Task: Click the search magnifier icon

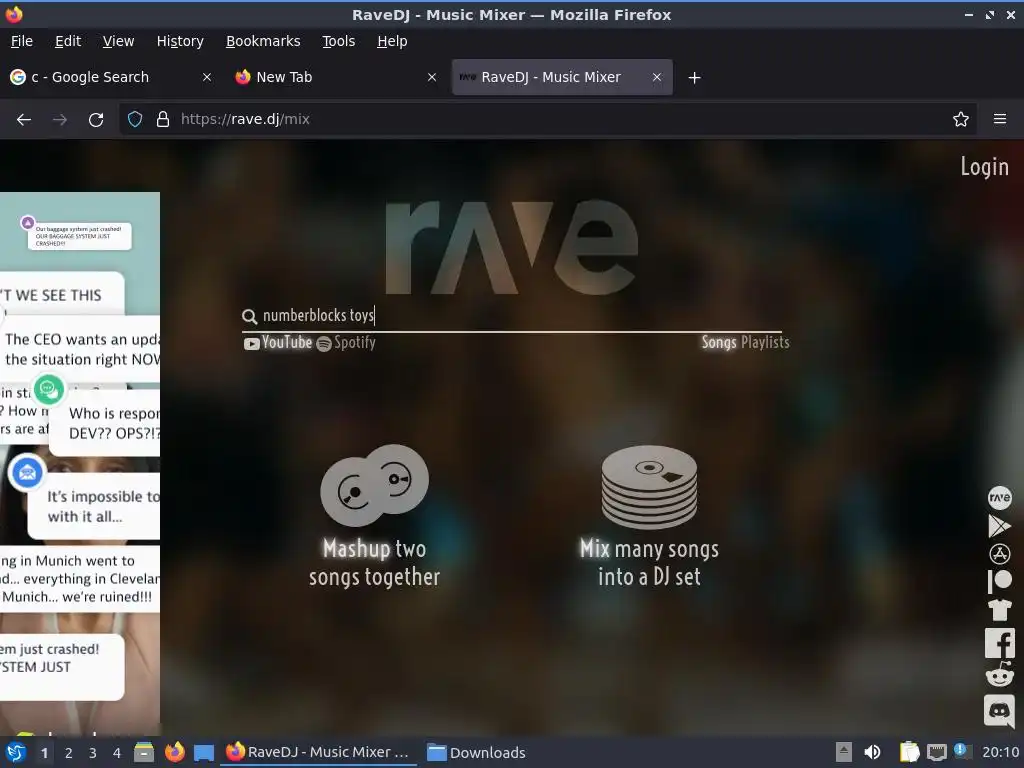Action: click(249, 317)
